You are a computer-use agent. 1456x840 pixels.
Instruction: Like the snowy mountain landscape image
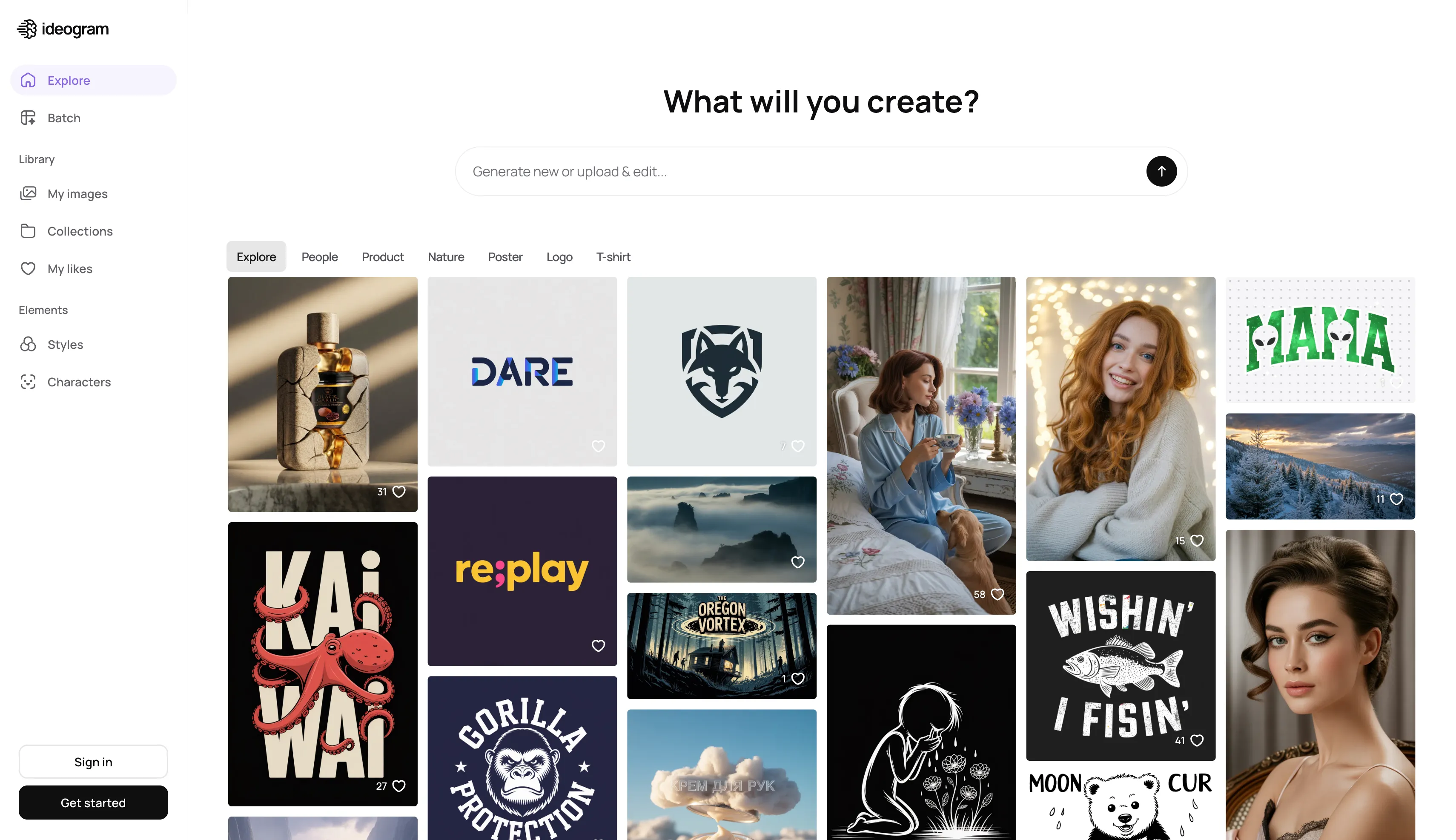tap(1396, 499)
